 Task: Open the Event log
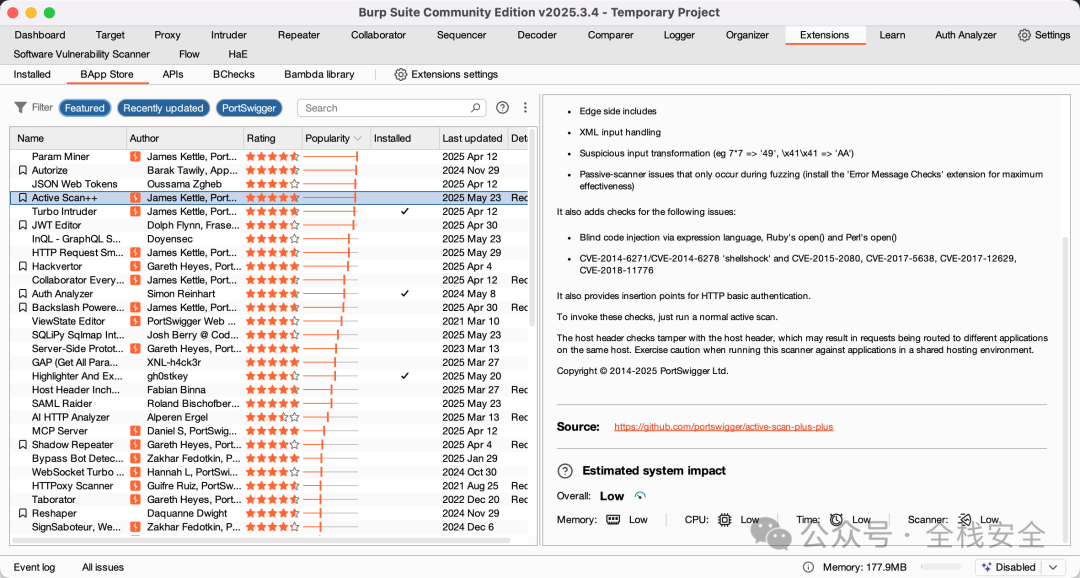click(x=34, y=568)
